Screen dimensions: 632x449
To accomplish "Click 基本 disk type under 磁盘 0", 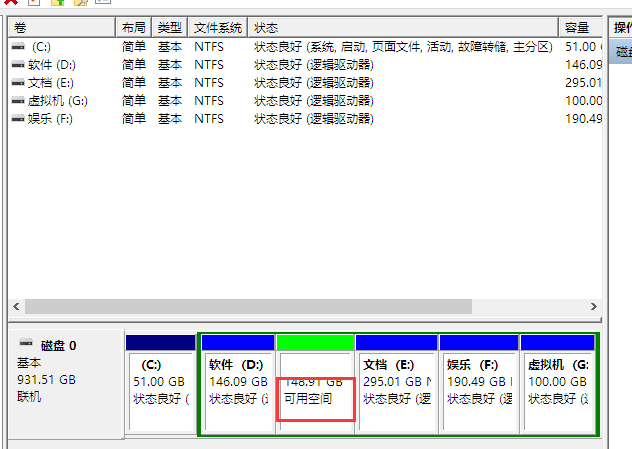I will [x=29, y=363].
